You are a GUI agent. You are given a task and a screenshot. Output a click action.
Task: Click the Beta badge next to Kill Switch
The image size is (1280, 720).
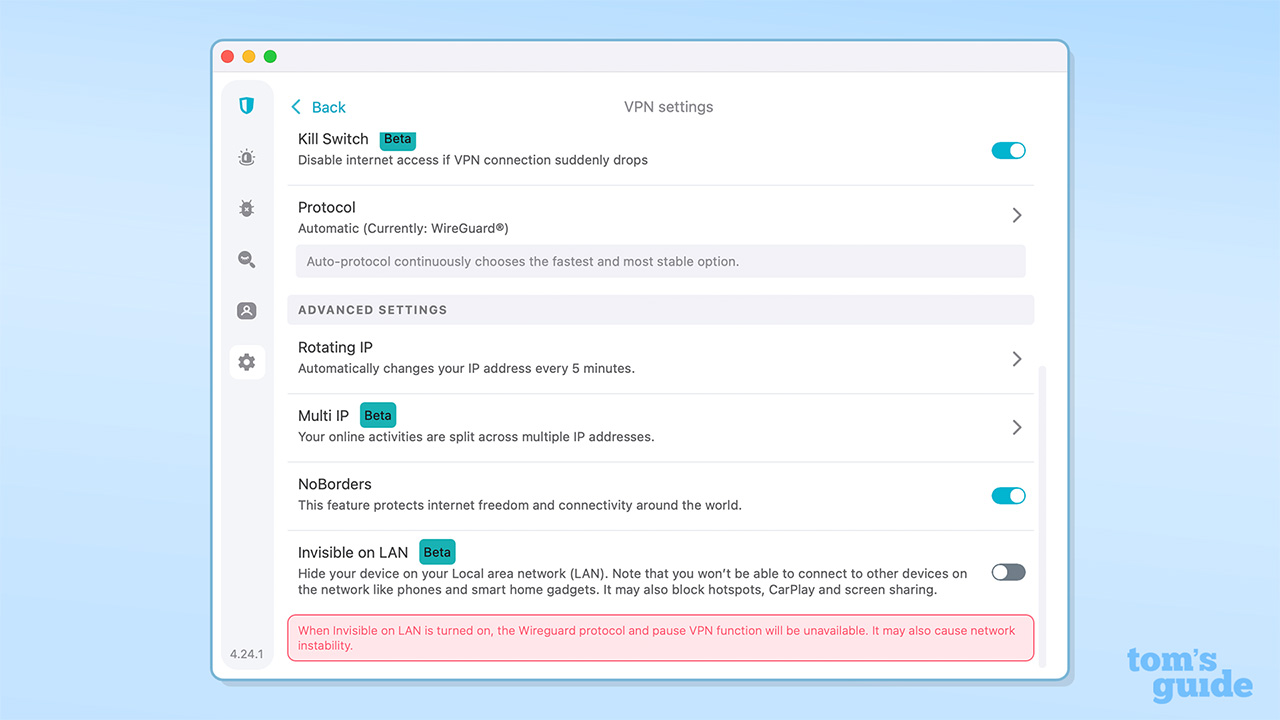pyautogui.click(x=397, y=139)
